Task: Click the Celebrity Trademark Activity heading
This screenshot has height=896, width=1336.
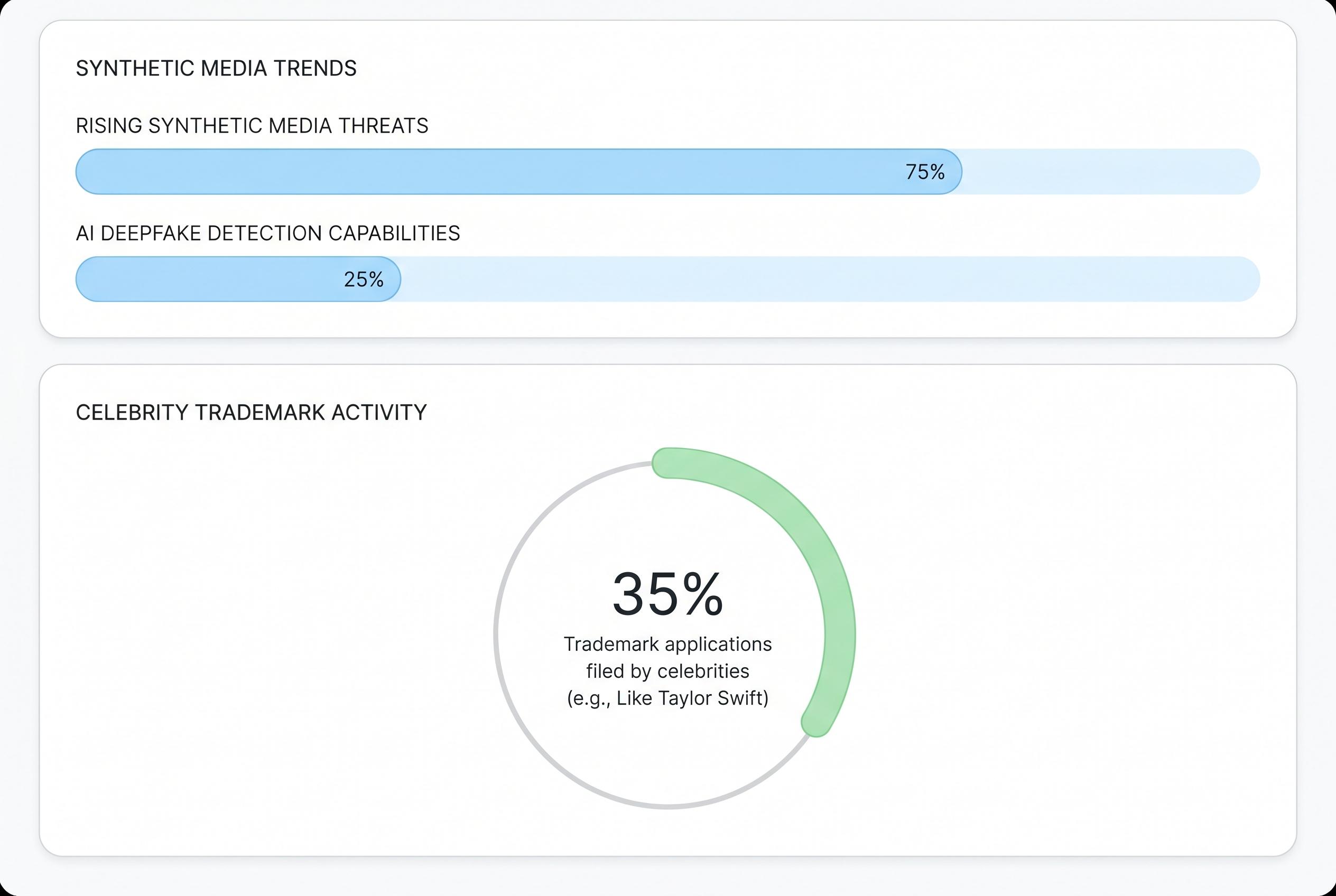Action: (x=251, y=413)
